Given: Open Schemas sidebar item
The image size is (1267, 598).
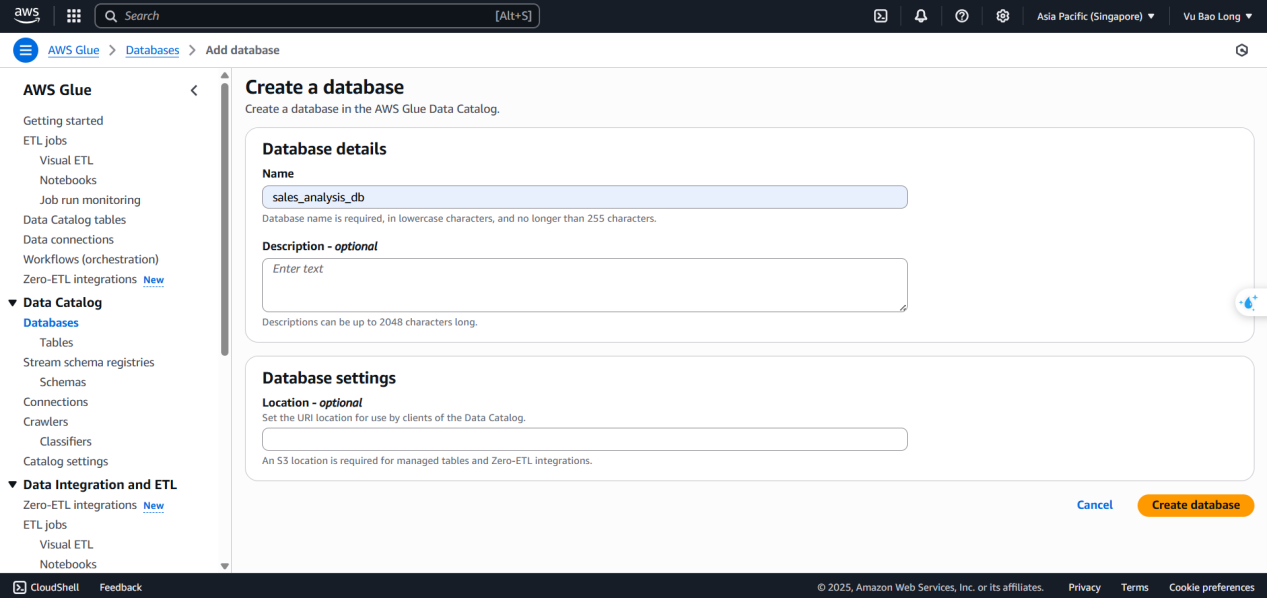Looking at the screenshot, I should tap(63, 382).
